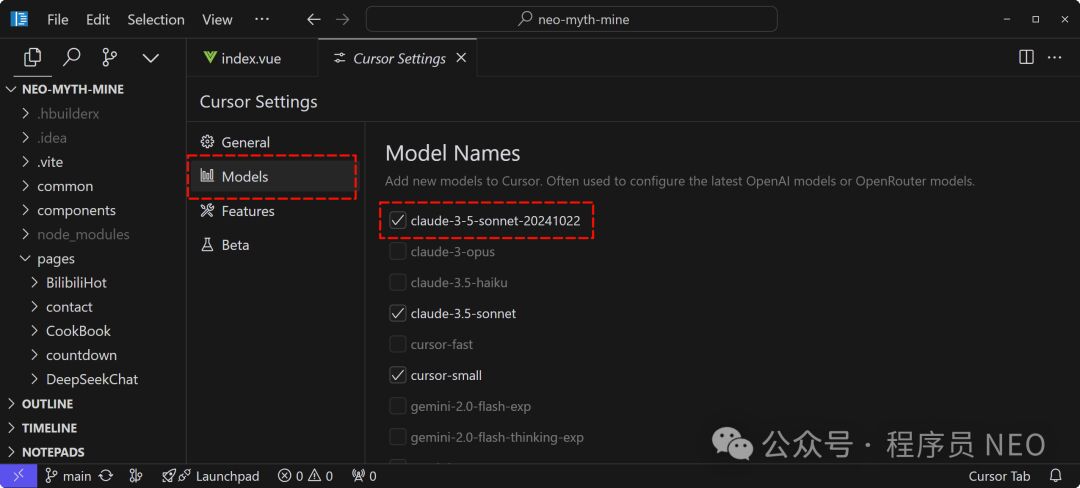Enable the claude-3-opus model checkbox
The width and height of the screenshot is (1080, 488).
click(398, 252)
